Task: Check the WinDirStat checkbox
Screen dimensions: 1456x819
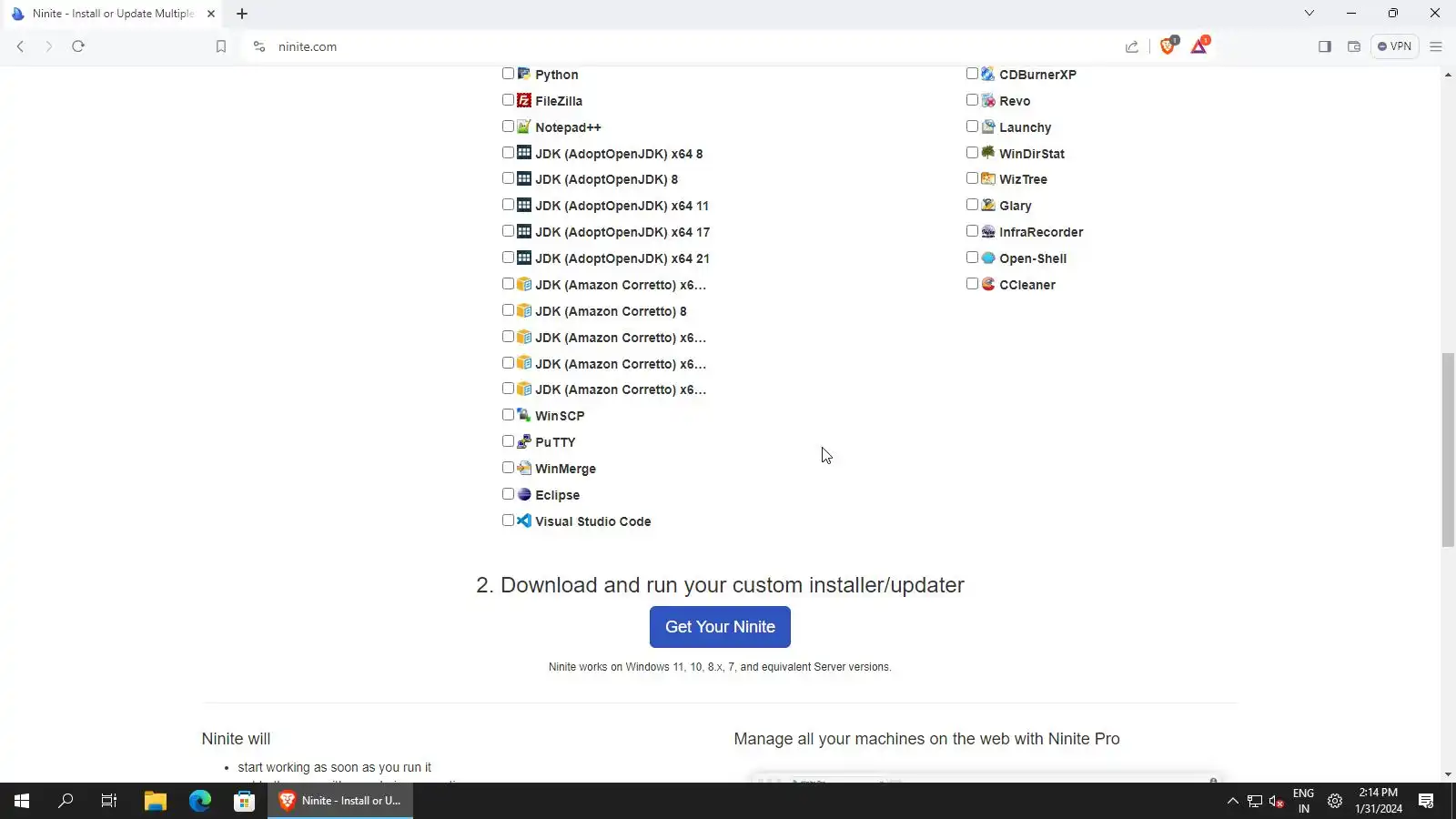Action: pos(972,153)
